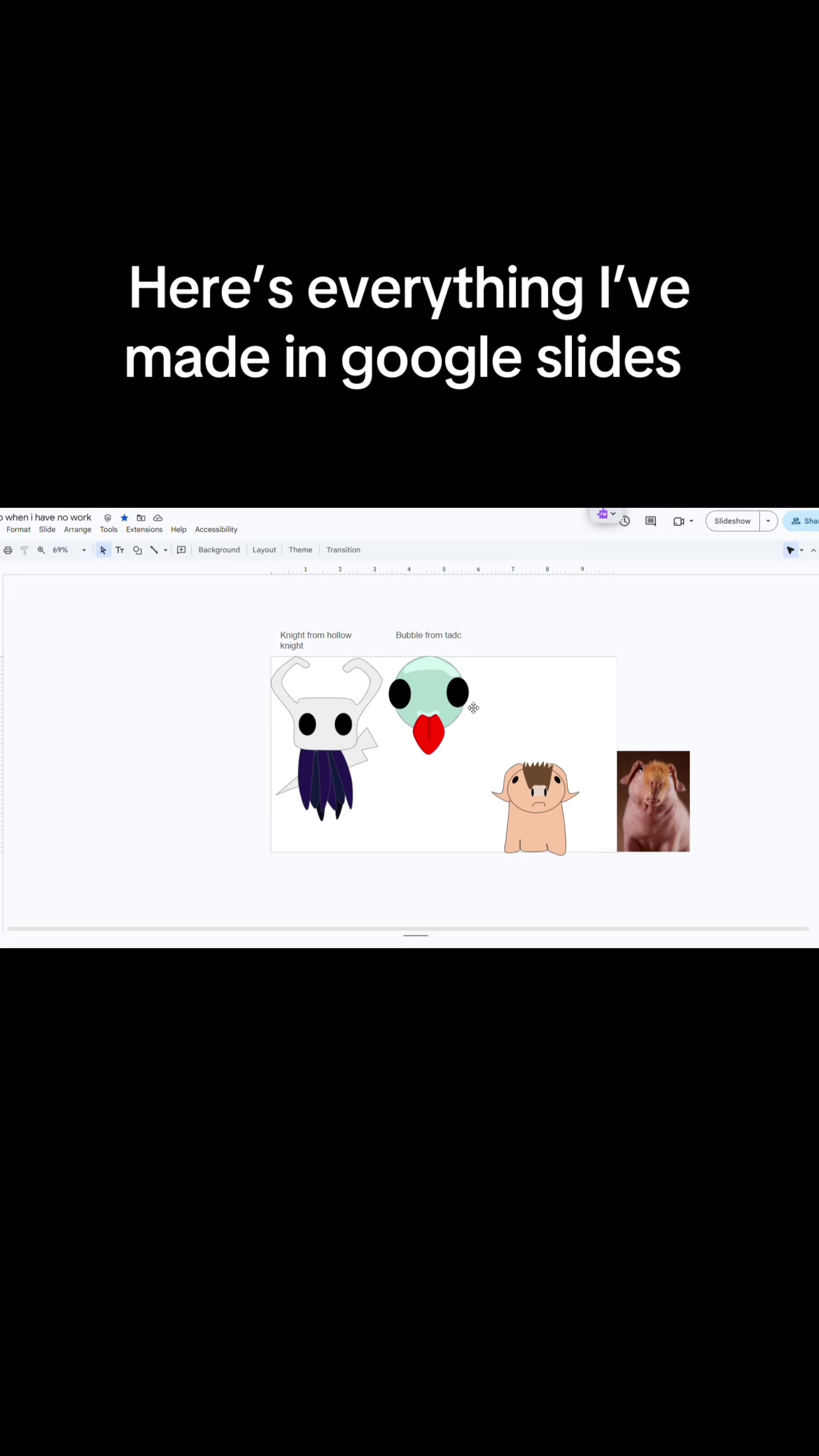819x1456 pixels.
Task: Open the Slide menu
Action: [x=47, y=530]
